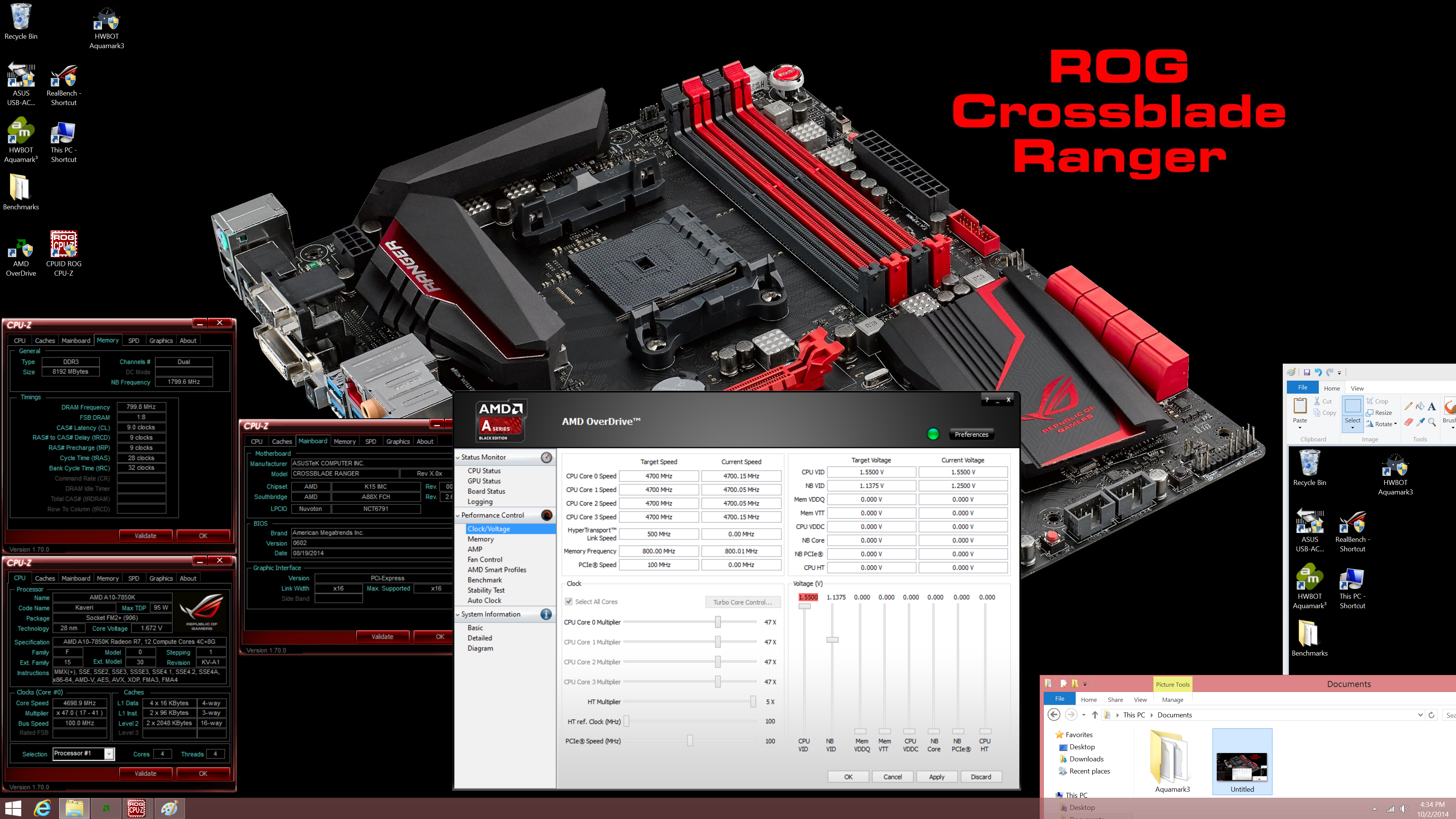This screenshot has height=819, width=1456.
Task: Collapse the System Information section
Action: click(x=458, y=614)
